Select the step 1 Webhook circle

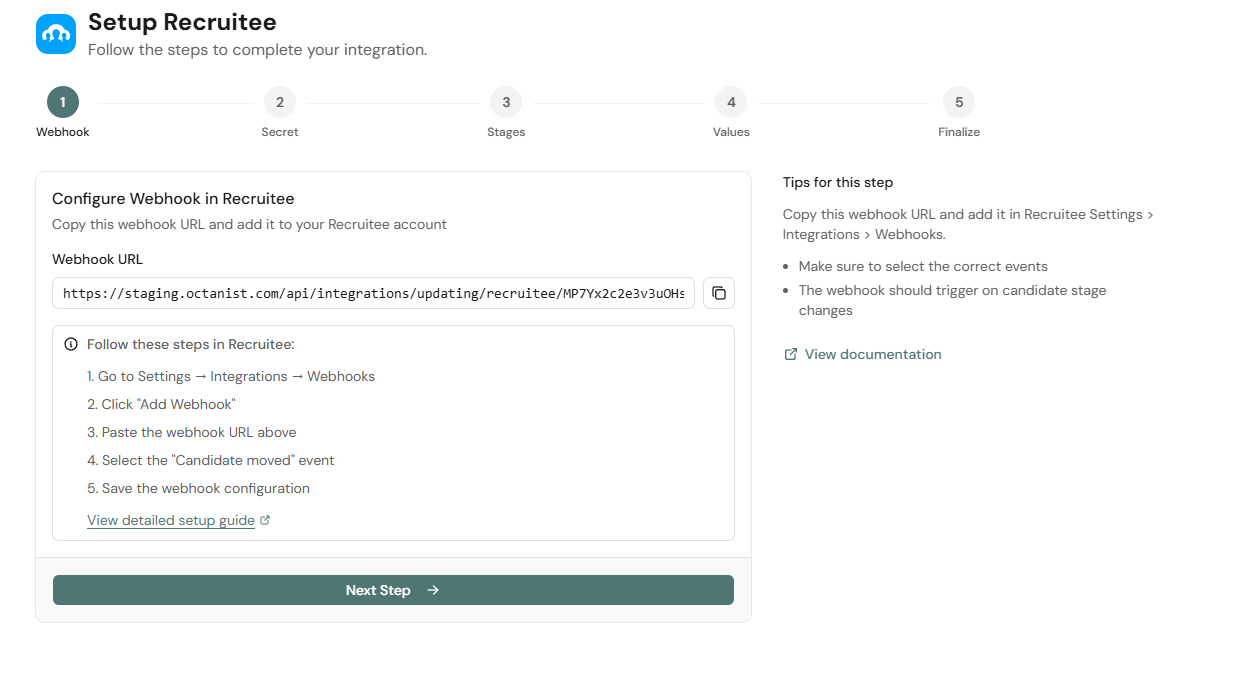pos(62,101)
